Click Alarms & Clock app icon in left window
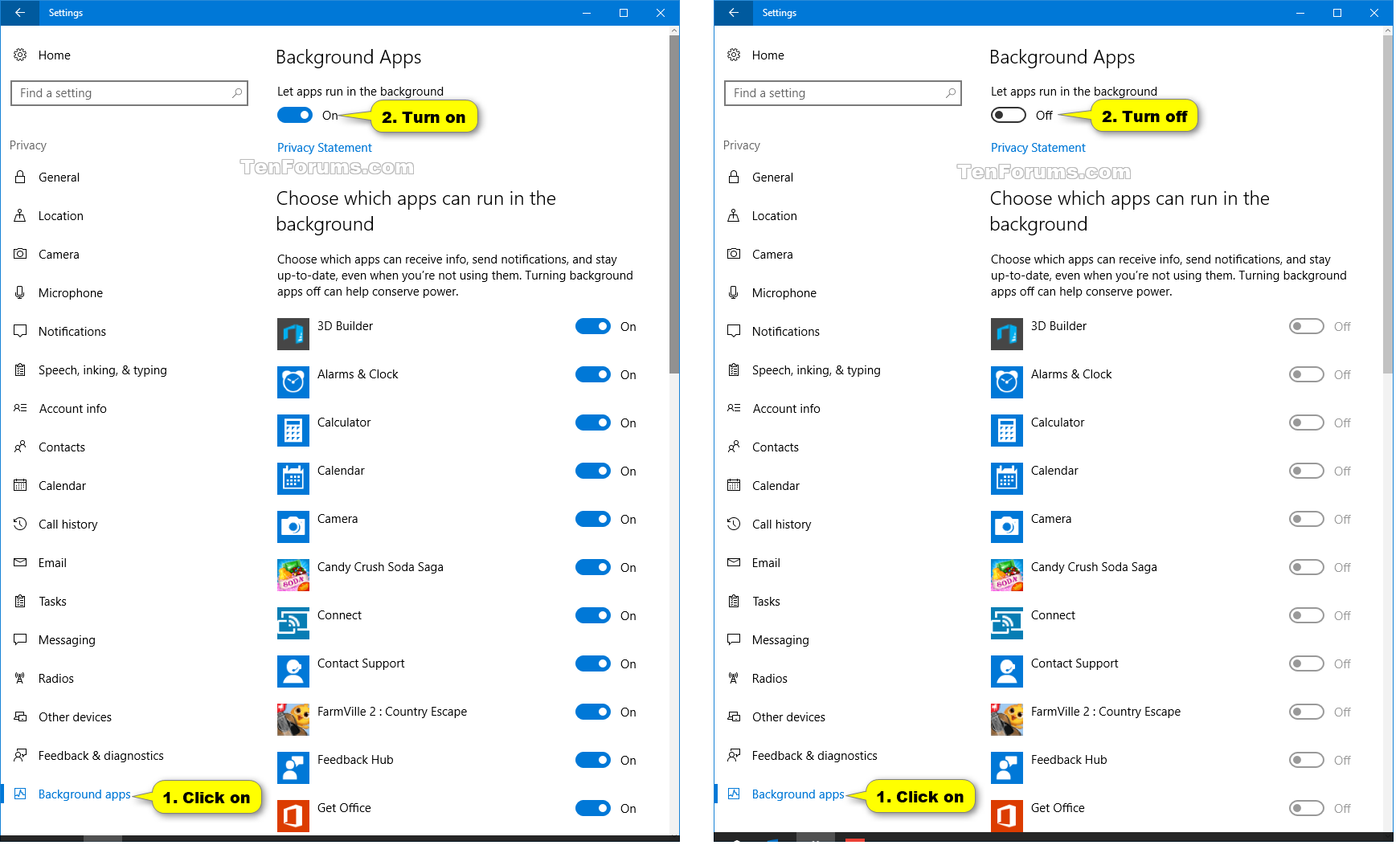The height and width of the screenshot is (845, 1400). tap(293, 382)
